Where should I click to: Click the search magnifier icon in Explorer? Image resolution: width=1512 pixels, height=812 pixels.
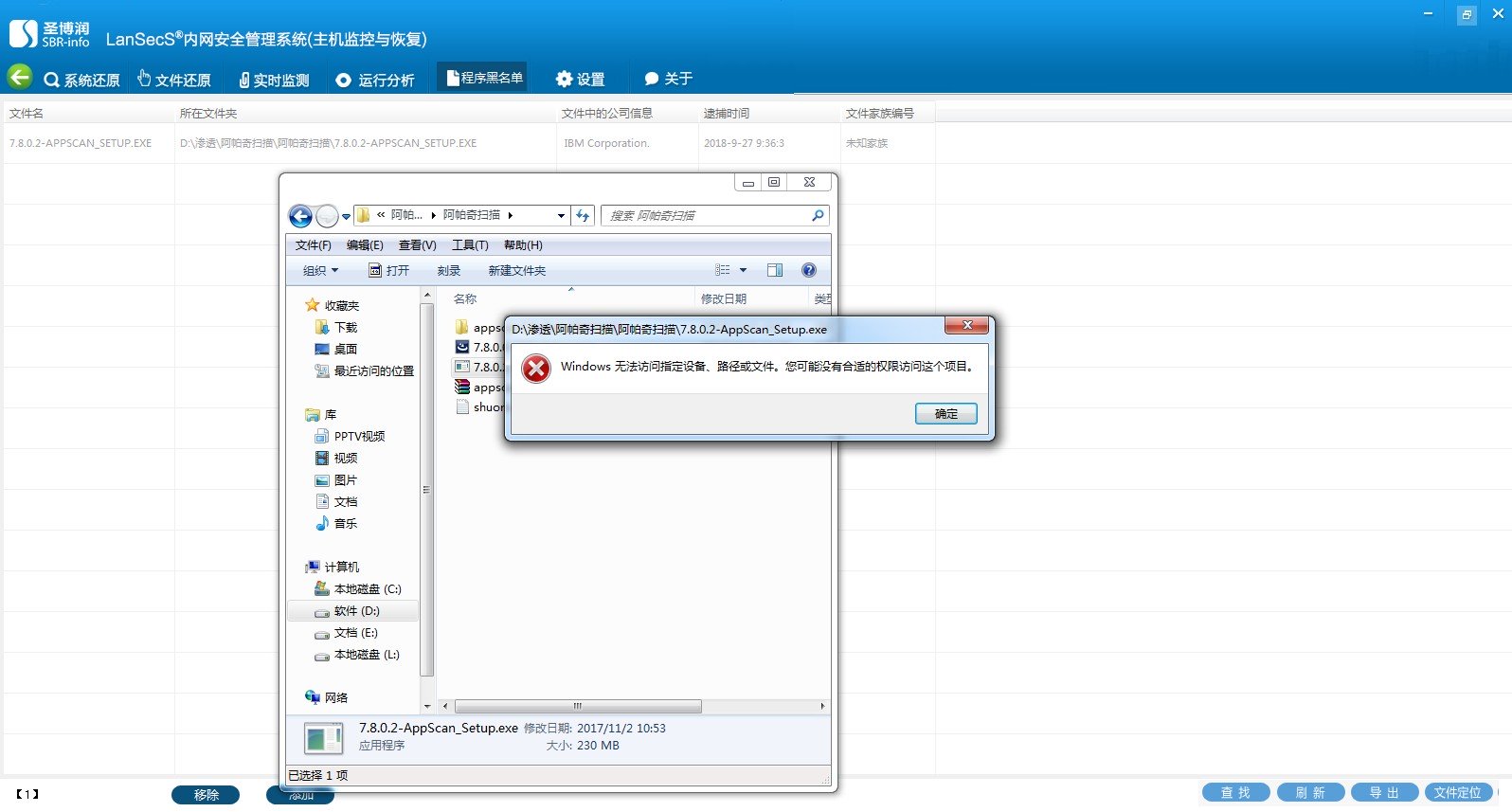tap(818, 215)
